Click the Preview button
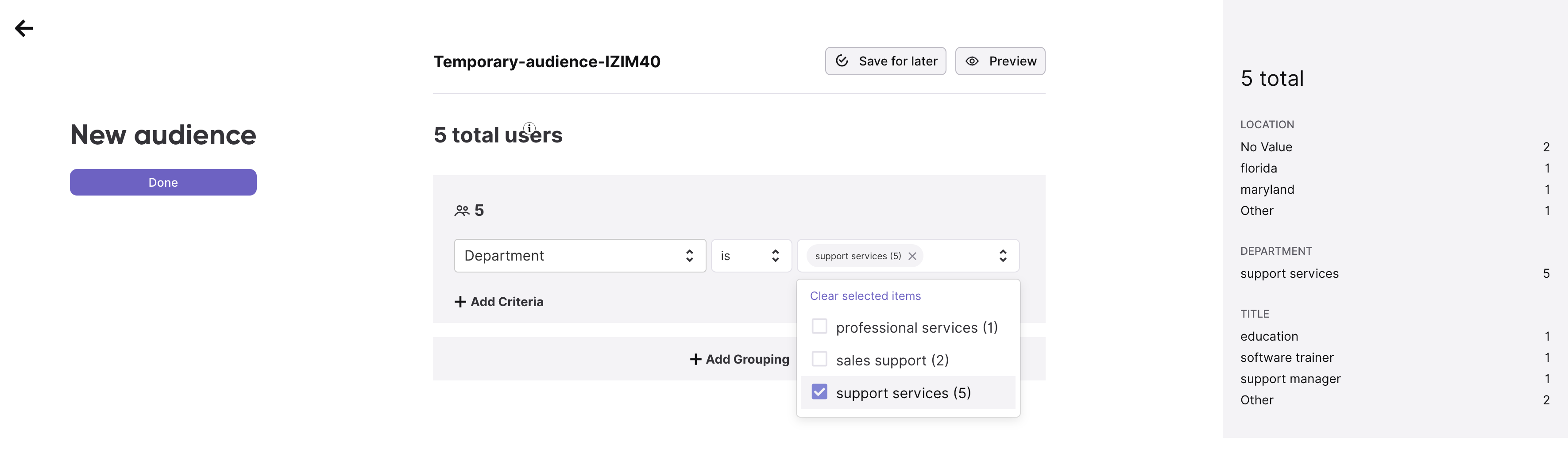Viewport: 1568px width, 453px height. 1000,61
